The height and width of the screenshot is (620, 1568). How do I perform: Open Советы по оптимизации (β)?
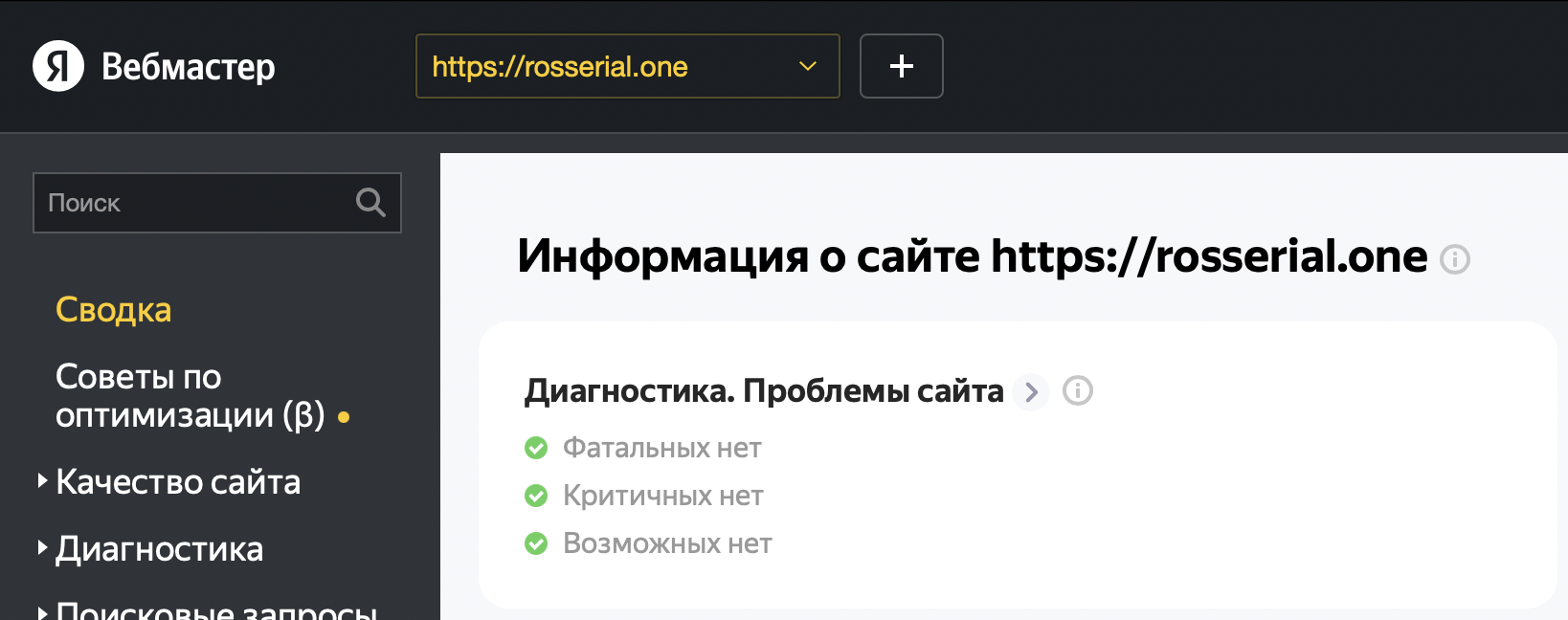190,396
